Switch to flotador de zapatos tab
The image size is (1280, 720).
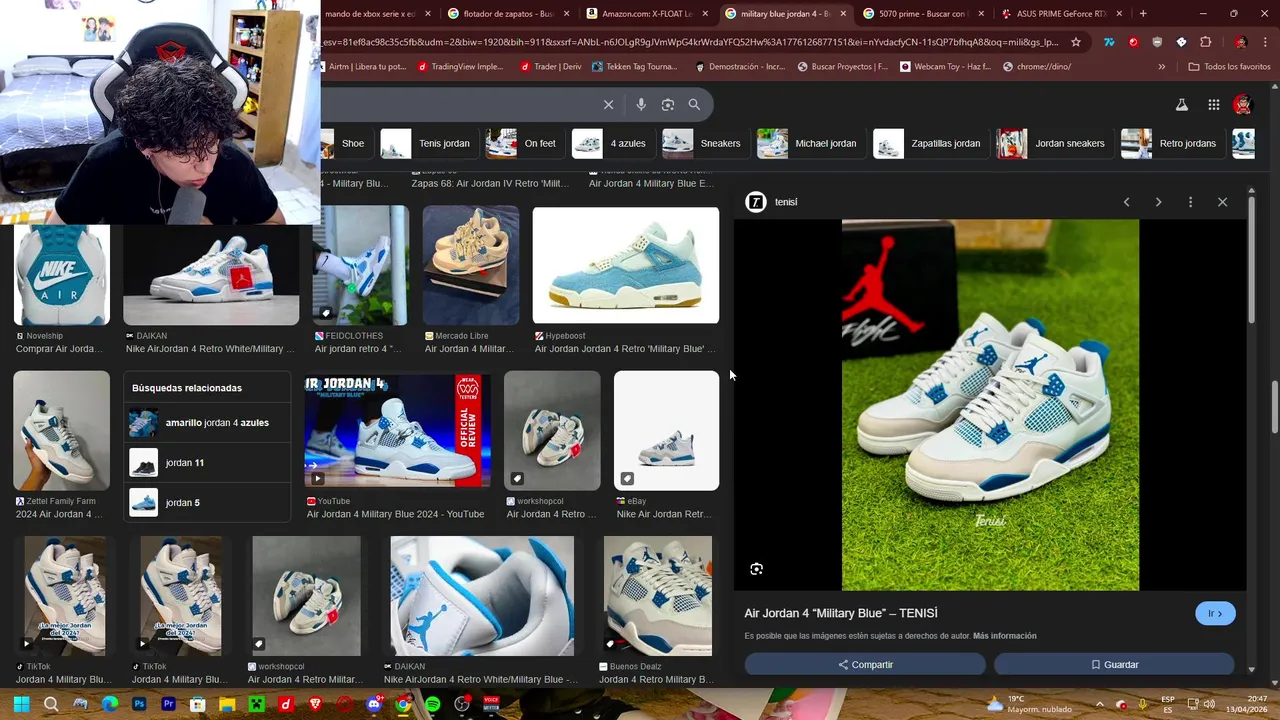coord(508,14)
